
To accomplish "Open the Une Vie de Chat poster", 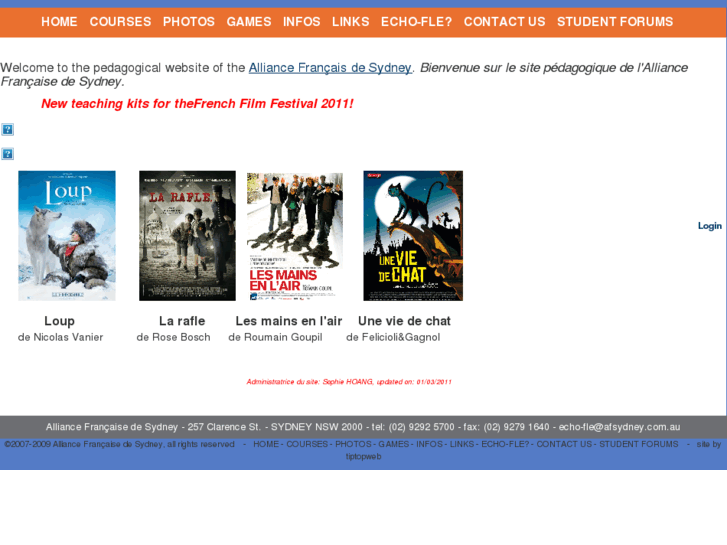I will [413, 236].
